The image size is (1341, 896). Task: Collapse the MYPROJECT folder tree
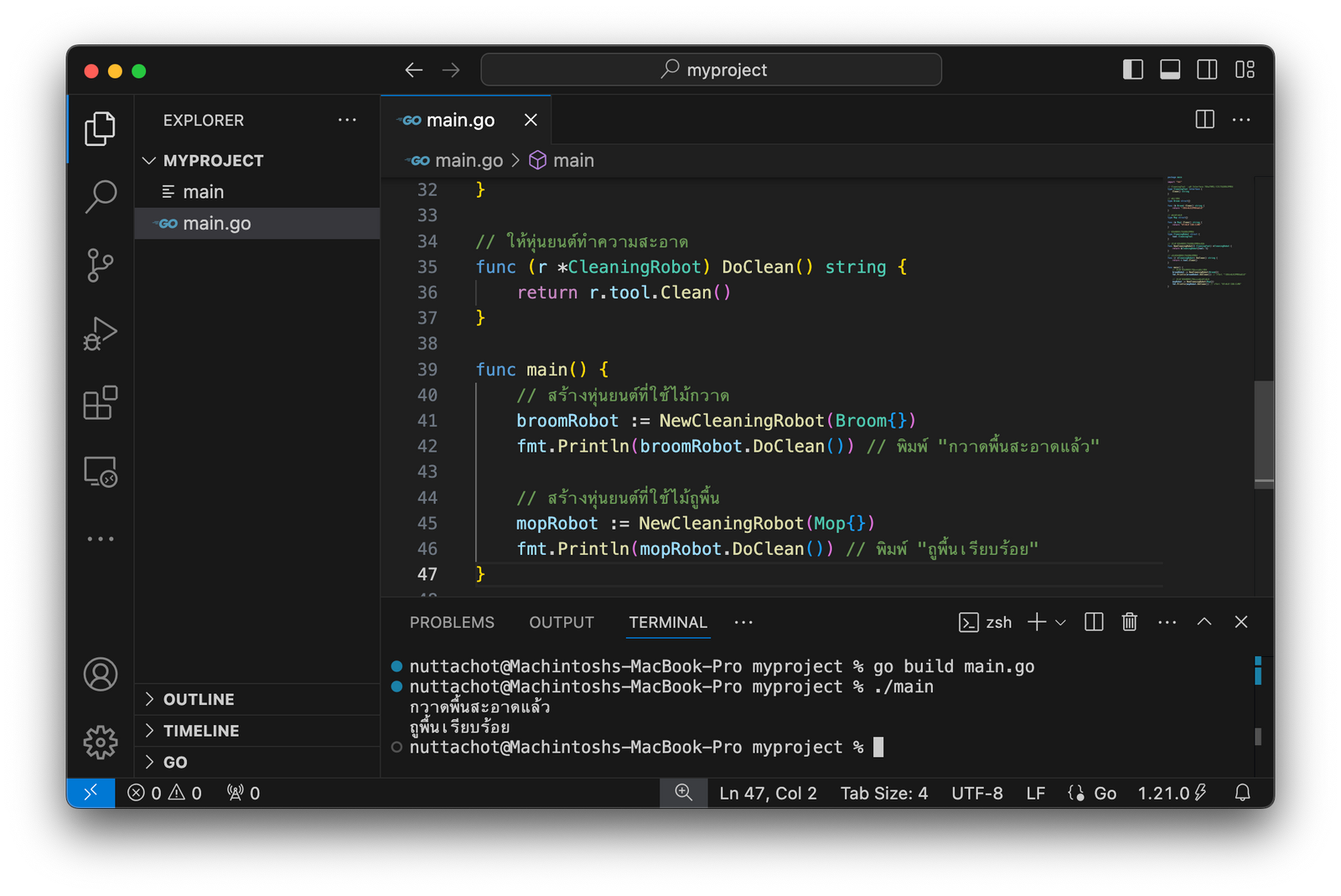pyautogui.click(x=149, y=160)
